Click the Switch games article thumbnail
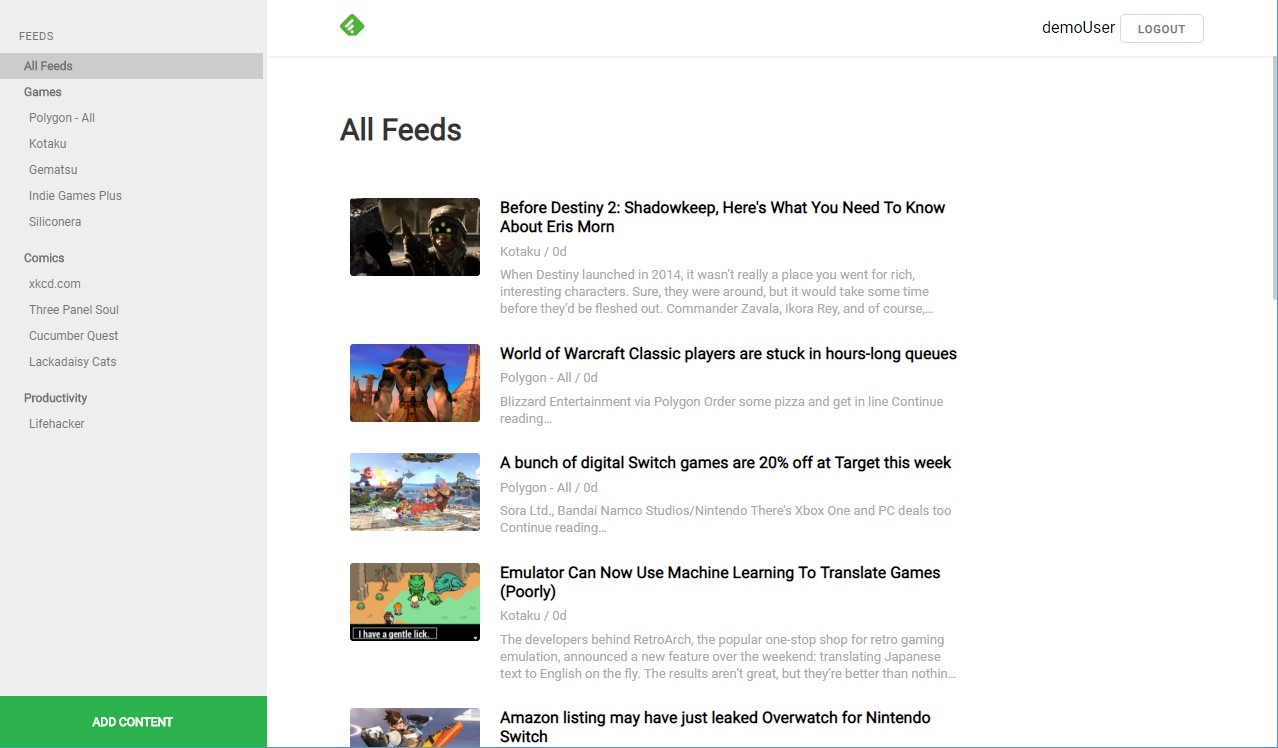This screenshot has width=1278, height=748. pos(415,492)
